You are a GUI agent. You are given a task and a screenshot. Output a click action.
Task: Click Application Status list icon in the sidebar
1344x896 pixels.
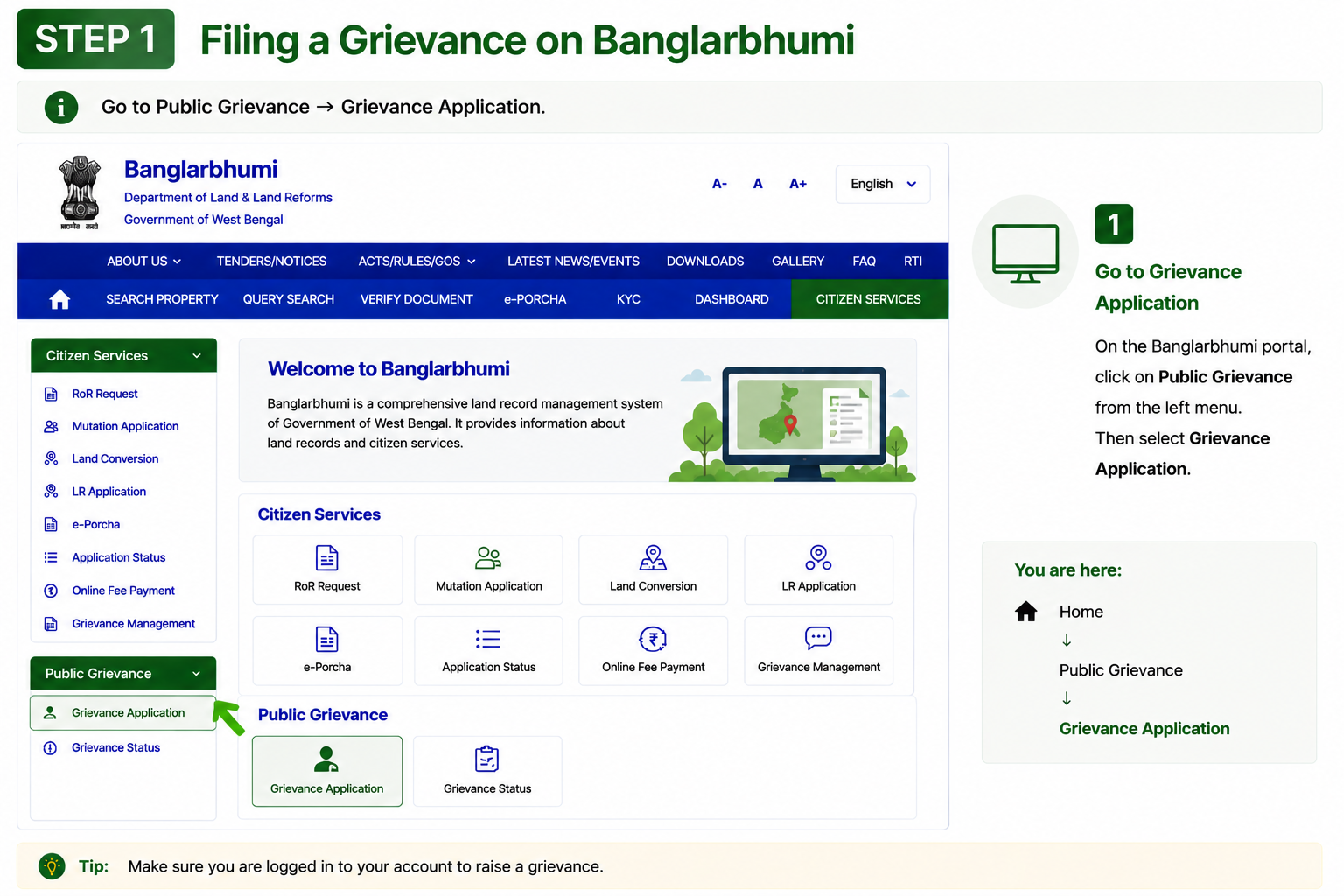(51, 557)
